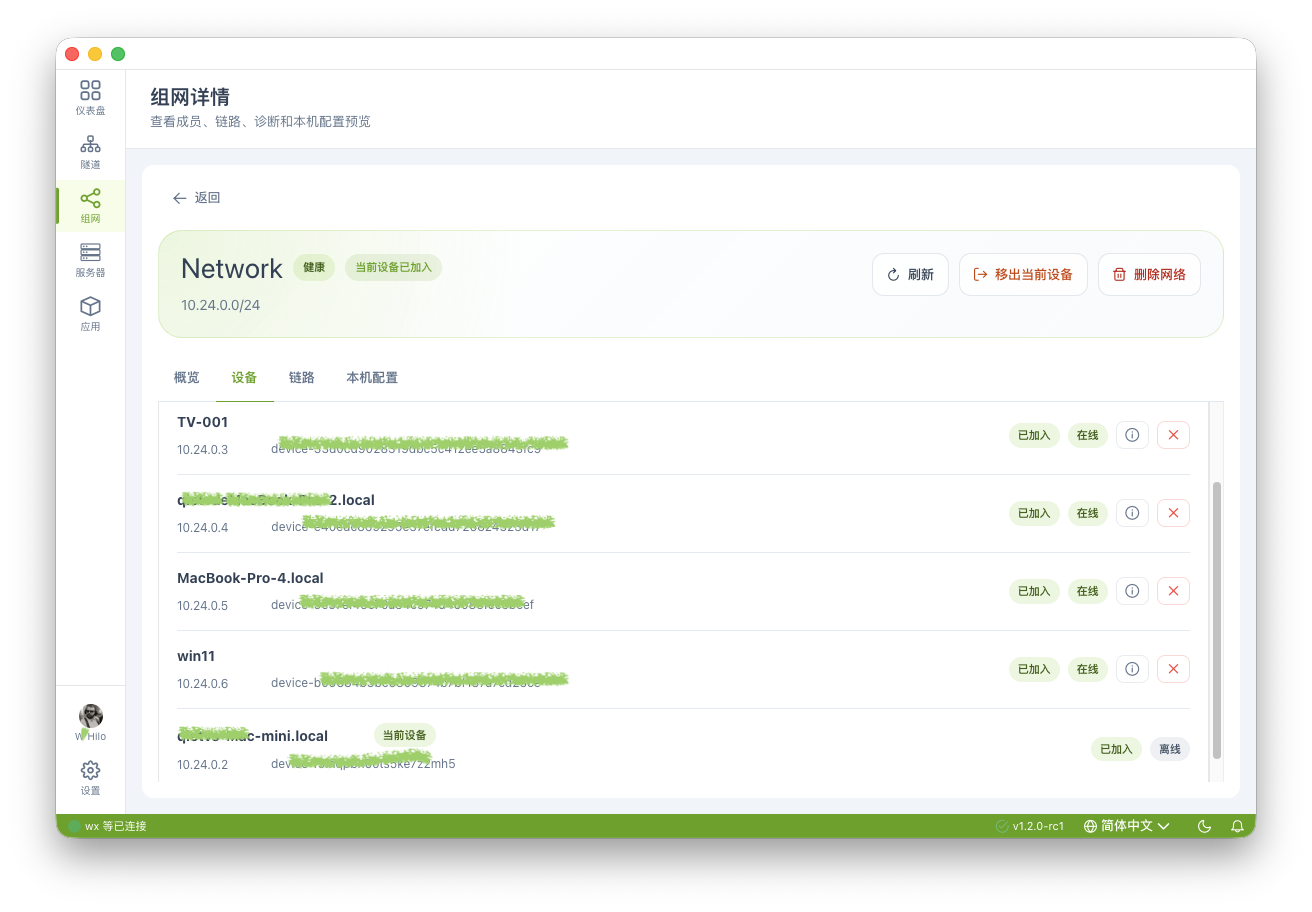
Task: Click the 删除网络 delete network button
Action: point(1149,274)
